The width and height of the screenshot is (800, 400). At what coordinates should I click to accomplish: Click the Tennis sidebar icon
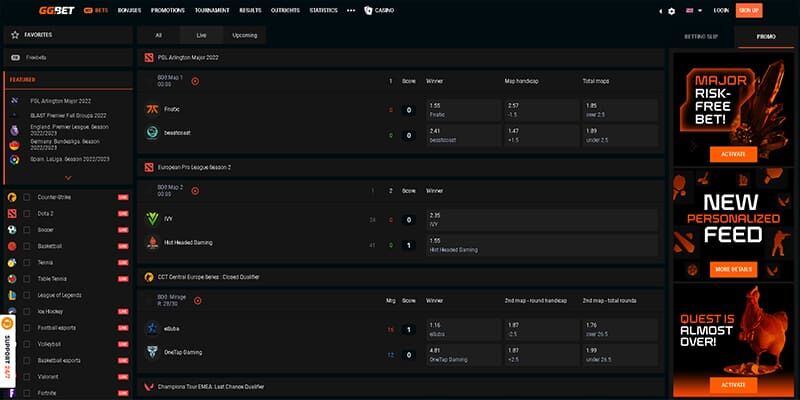point(12,263)
